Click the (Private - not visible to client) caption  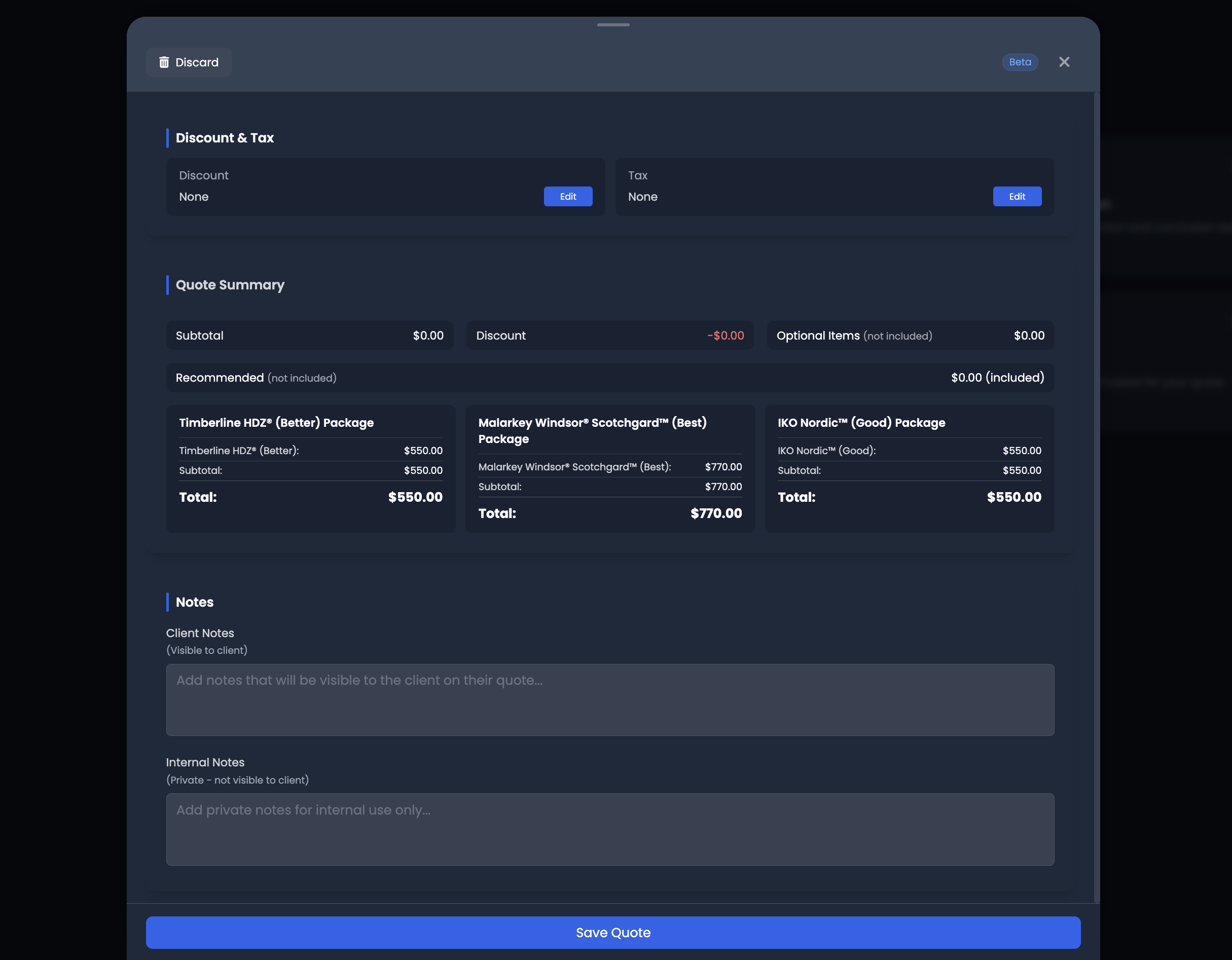[237, 780]
